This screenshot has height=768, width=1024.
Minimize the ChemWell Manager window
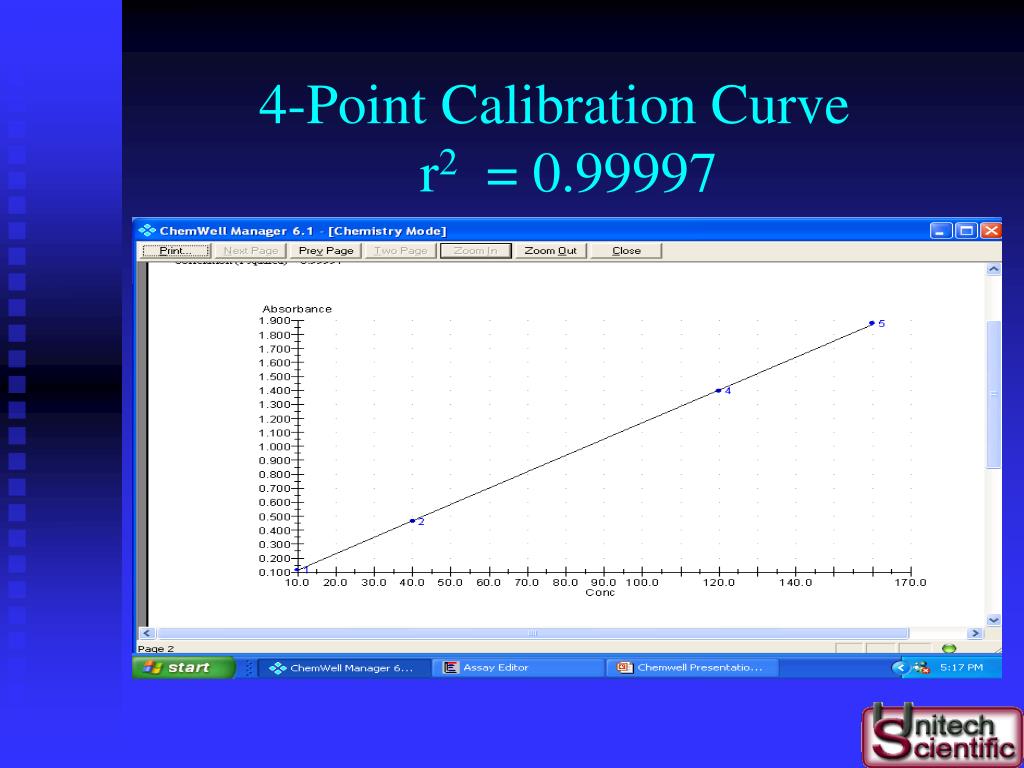point(940,231)
